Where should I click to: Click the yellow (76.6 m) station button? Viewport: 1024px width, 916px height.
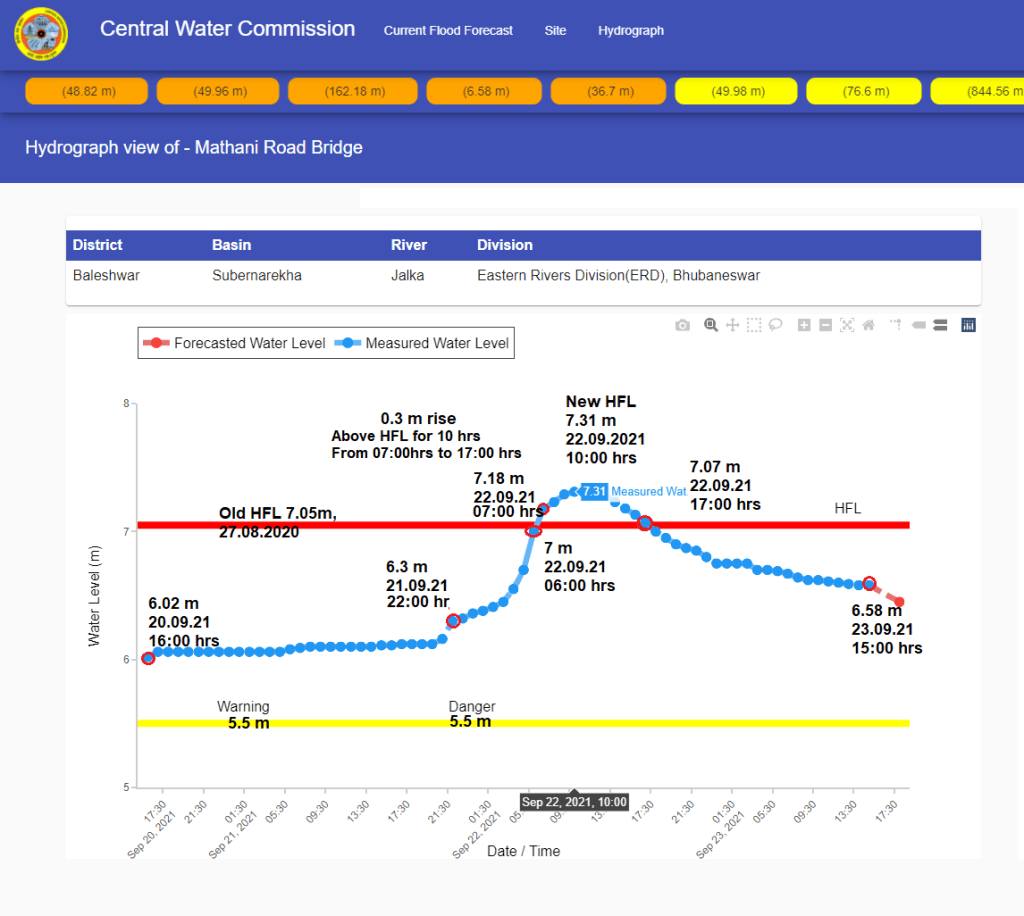(x=865, y=91)
